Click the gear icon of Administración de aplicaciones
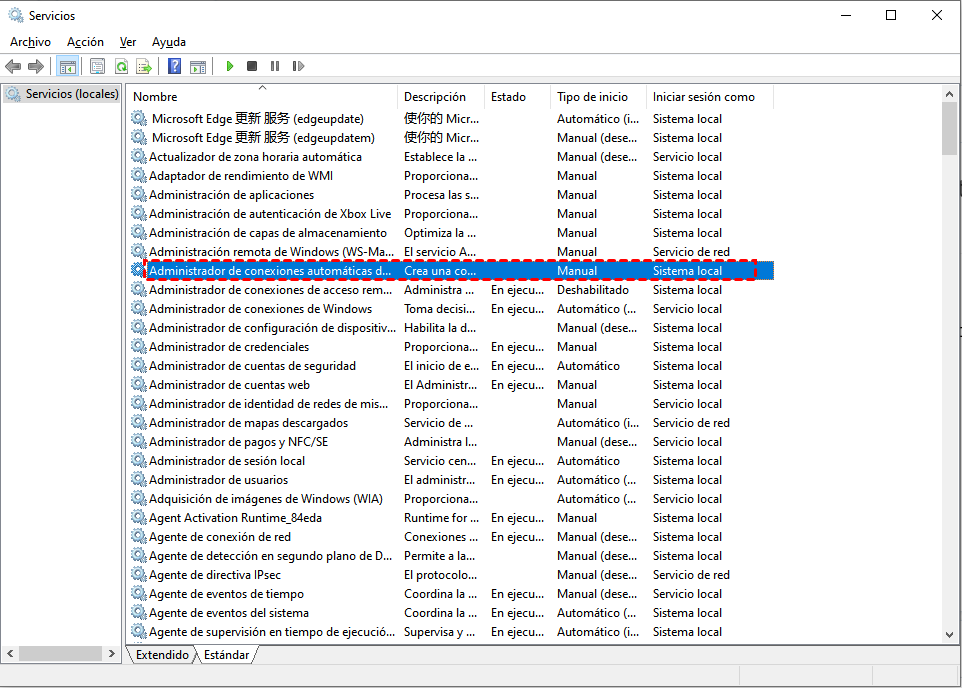 pyautogui.click(x=139, y=194)
